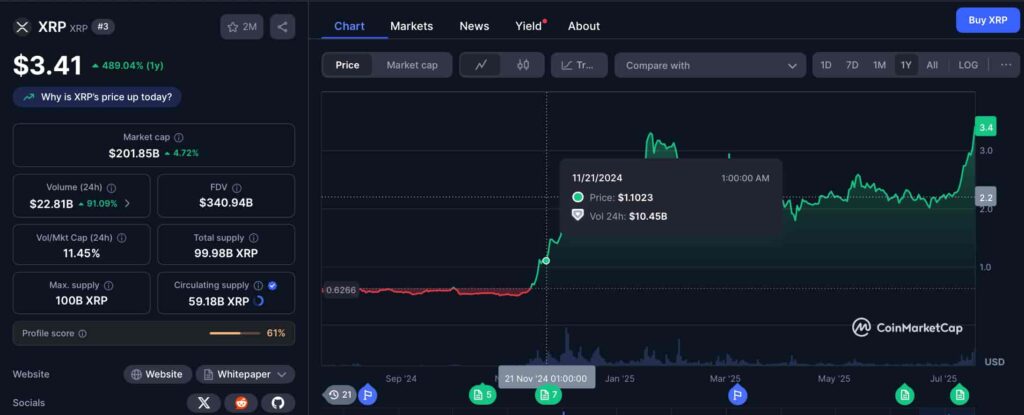Switch to the Chart tab
The height and width of the screenshot is (415, 1024).
pos(349,26)
